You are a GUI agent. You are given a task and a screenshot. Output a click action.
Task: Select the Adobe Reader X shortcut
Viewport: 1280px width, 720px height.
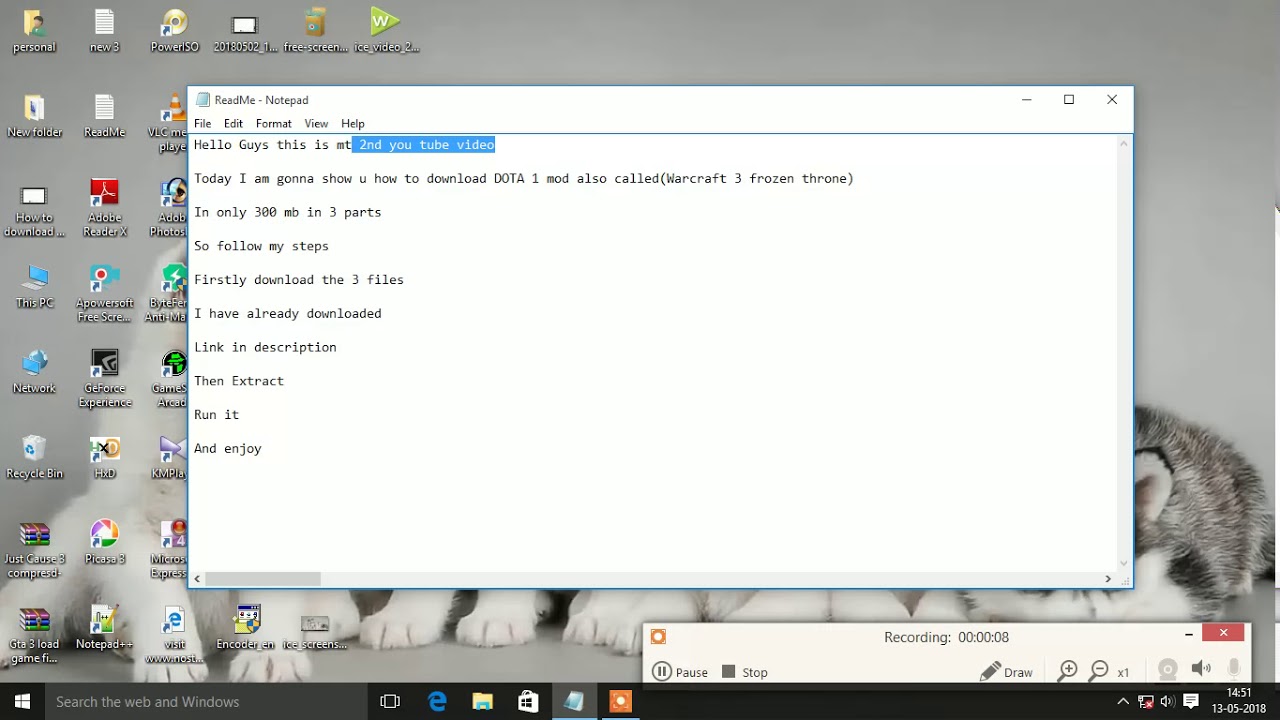click(x=104, y=209)
